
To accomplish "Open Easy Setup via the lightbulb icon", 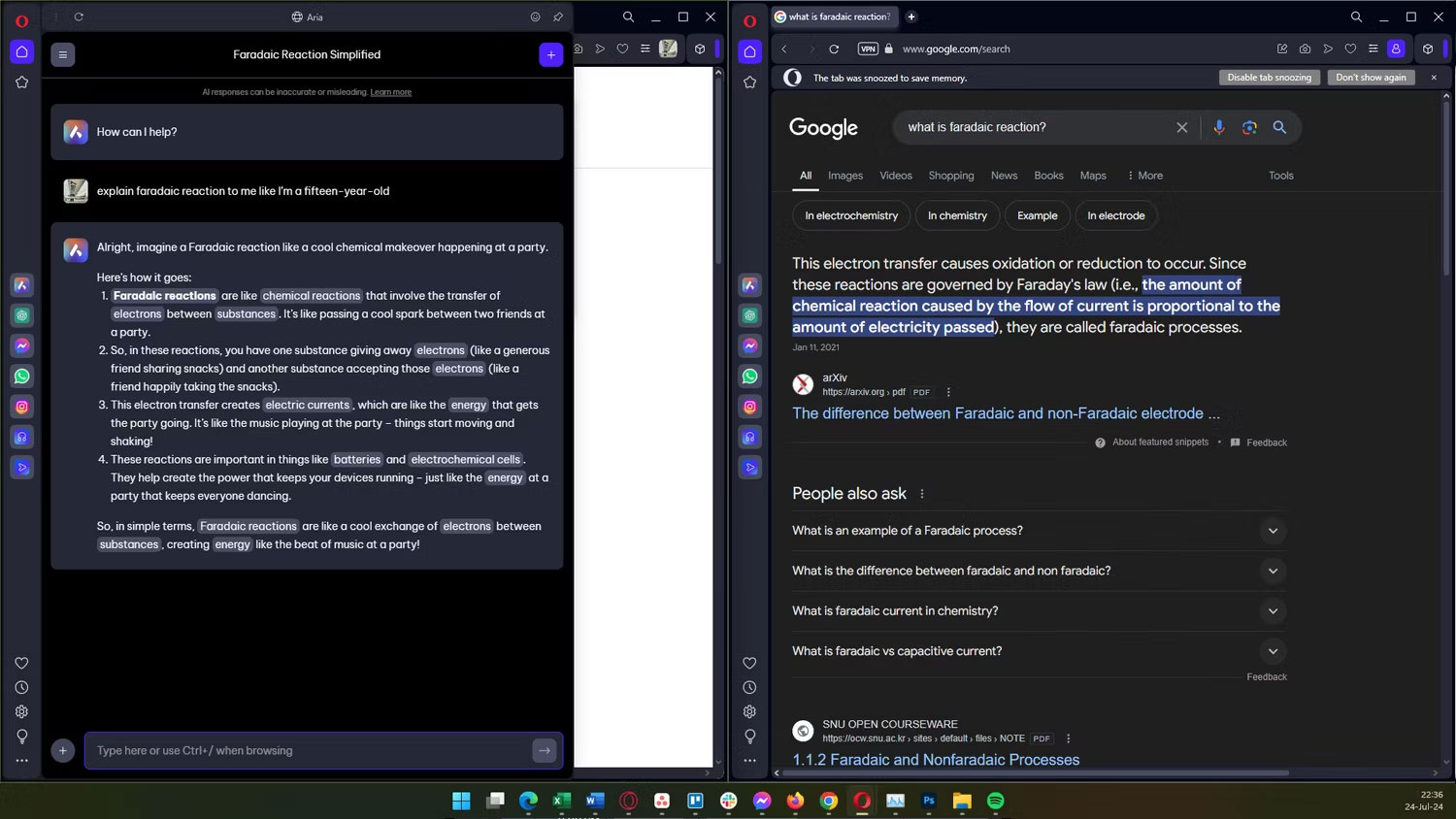I will (x=21, y=737).
